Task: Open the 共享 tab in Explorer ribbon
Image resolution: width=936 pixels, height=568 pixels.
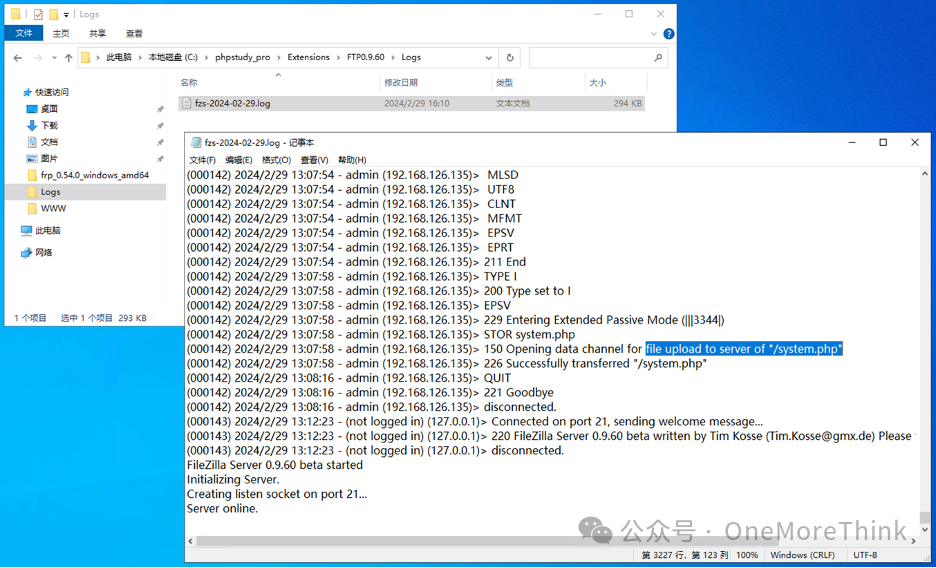Action: 97,33
